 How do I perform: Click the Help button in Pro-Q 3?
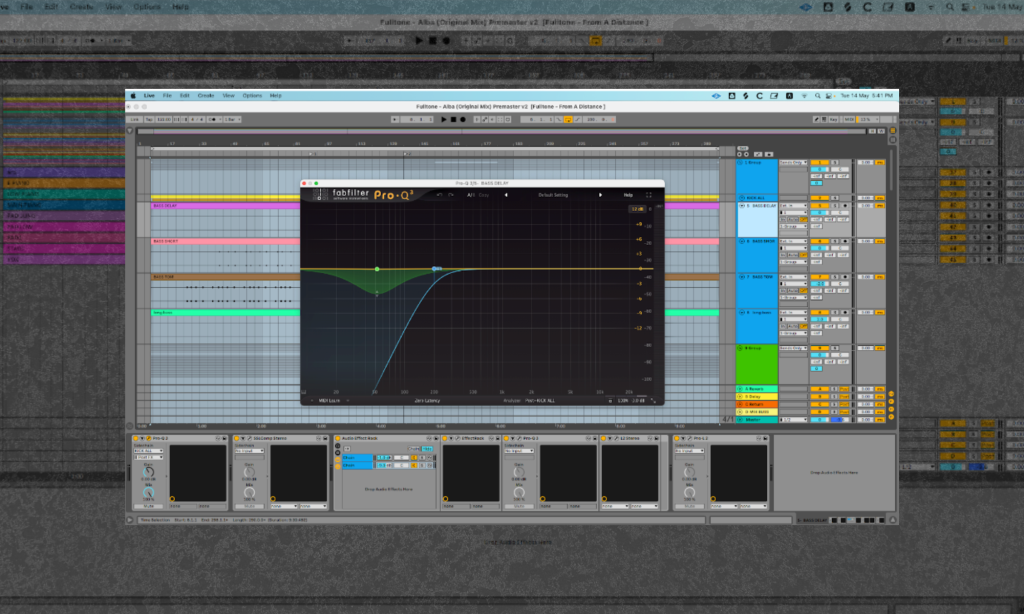click(628, 195)
